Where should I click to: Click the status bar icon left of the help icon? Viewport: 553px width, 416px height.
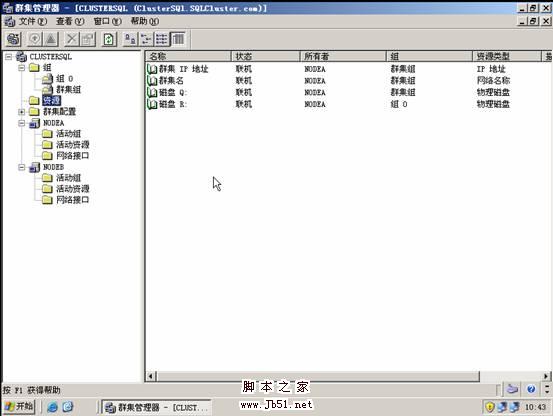[x=512, y=389]
